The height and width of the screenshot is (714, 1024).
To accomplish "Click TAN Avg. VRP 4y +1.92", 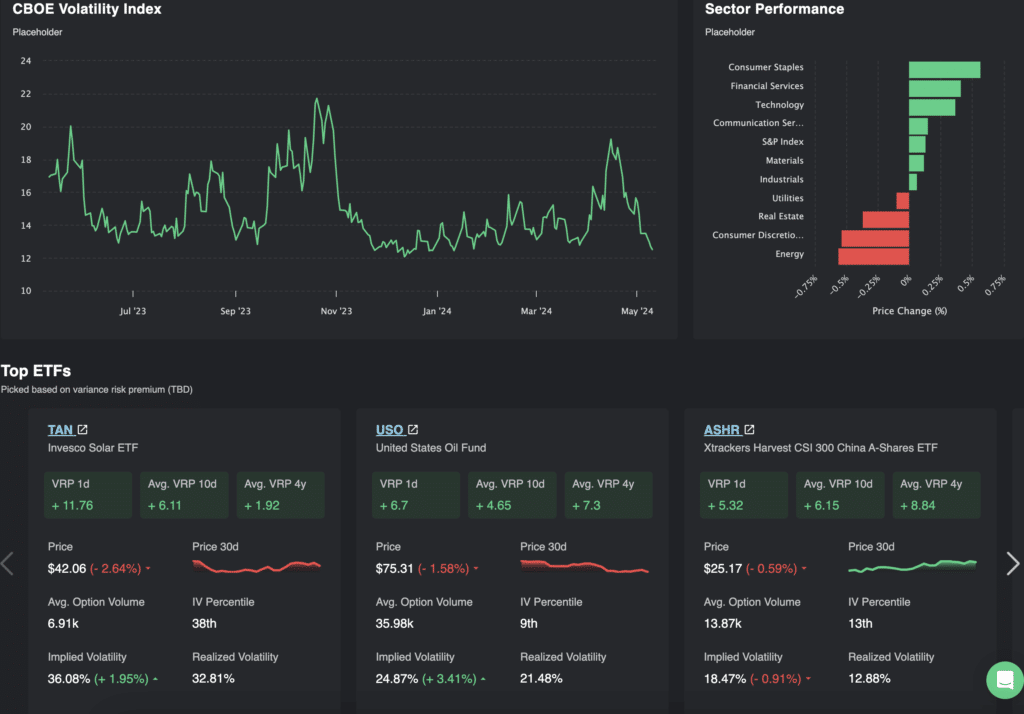I will [261, 506].
